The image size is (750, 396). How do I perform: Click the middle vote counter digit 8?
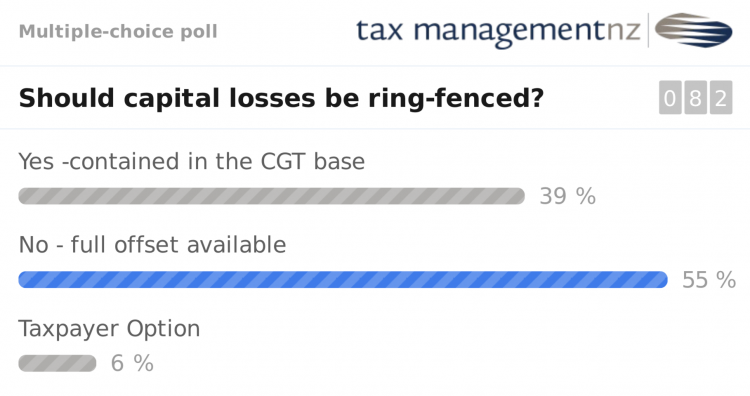point(695,98)
